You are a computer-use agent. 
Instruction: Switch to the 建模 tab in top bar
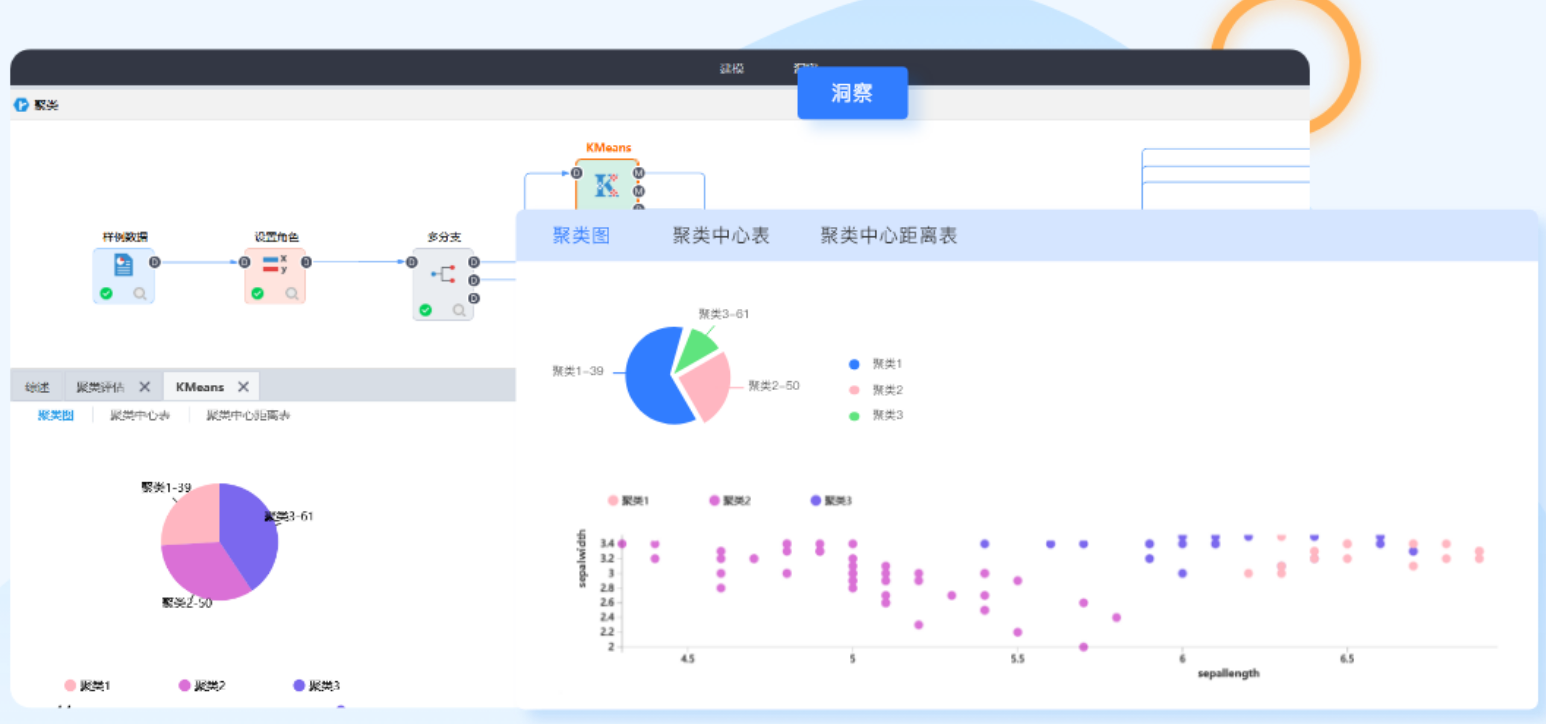tap(732, 69)
